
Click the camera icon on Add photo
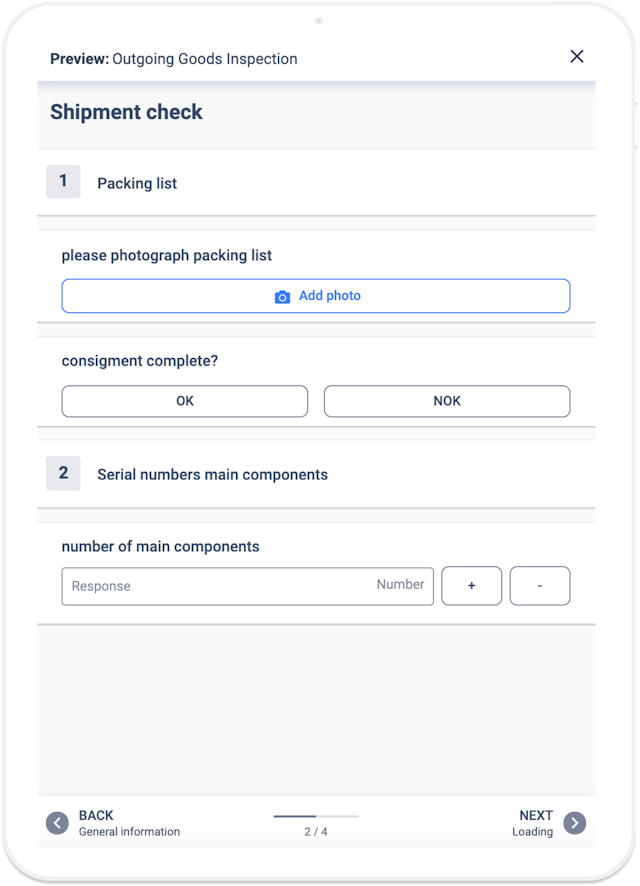point(282,297)
